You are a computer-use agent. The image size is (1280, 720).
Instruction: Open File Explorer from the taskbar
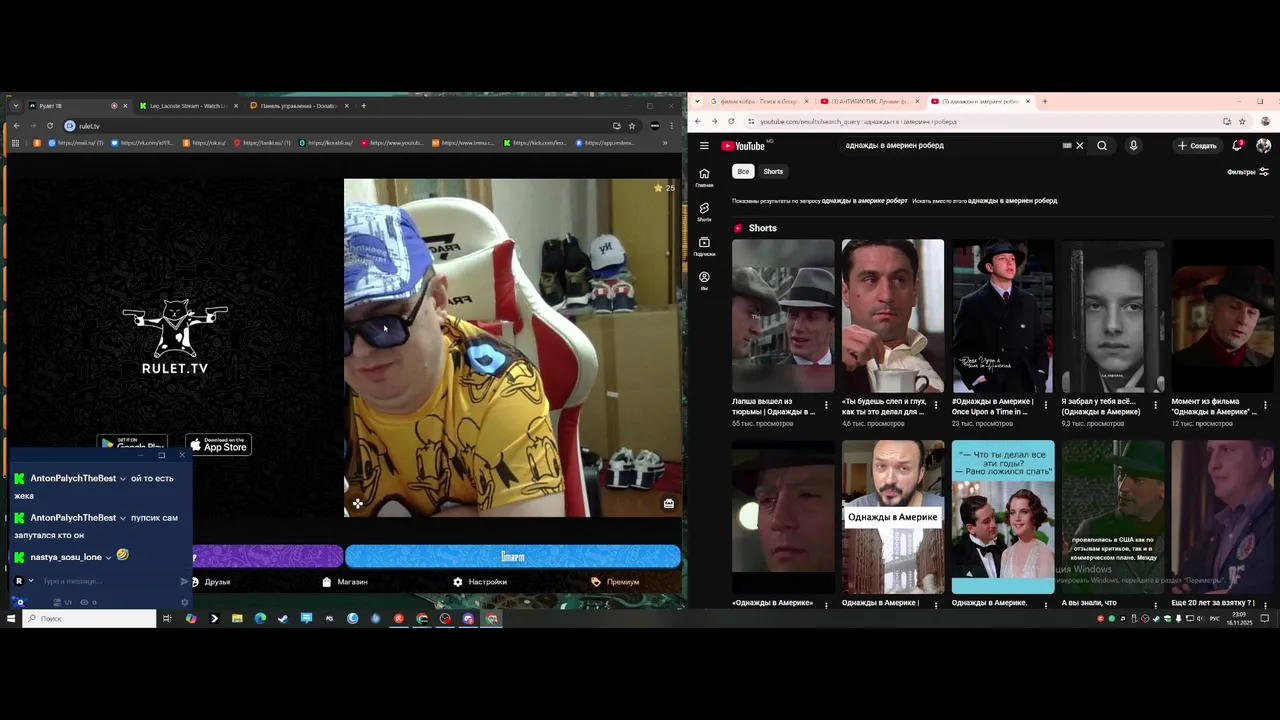(237, 619)
